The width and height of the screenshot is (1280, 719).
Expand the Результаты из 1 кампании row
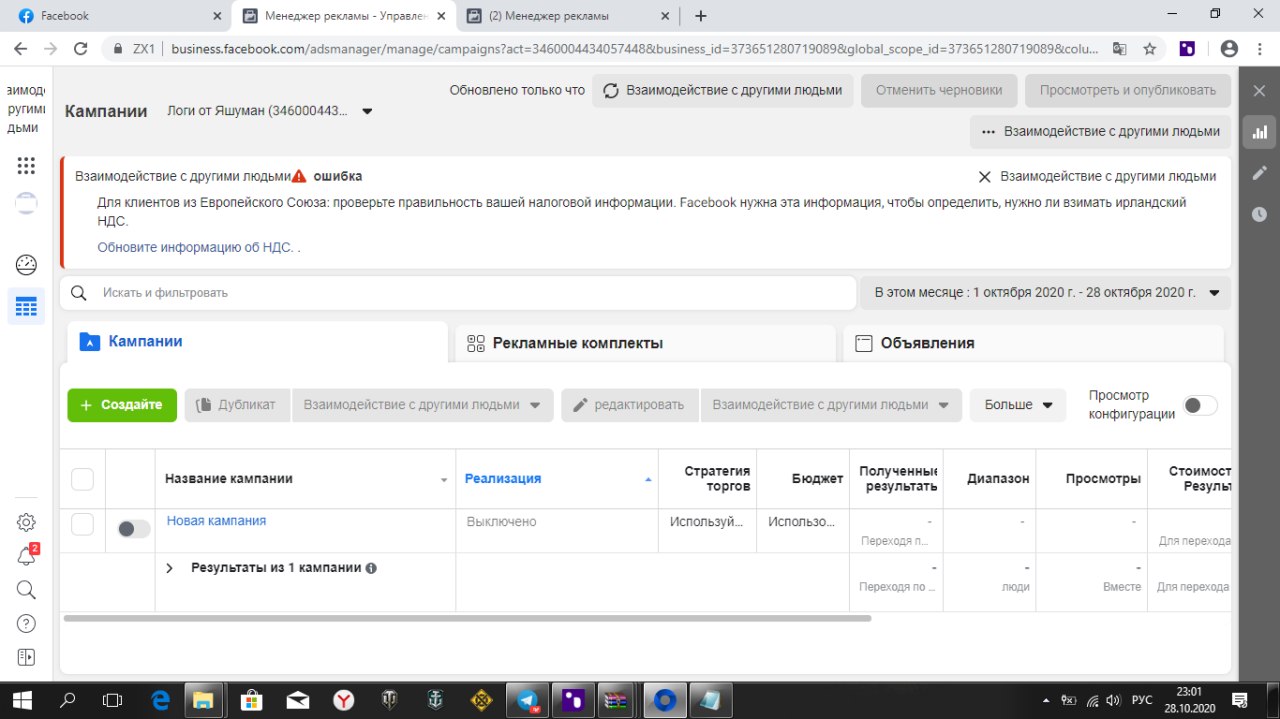pyautogui.click(x=170, y=568)
